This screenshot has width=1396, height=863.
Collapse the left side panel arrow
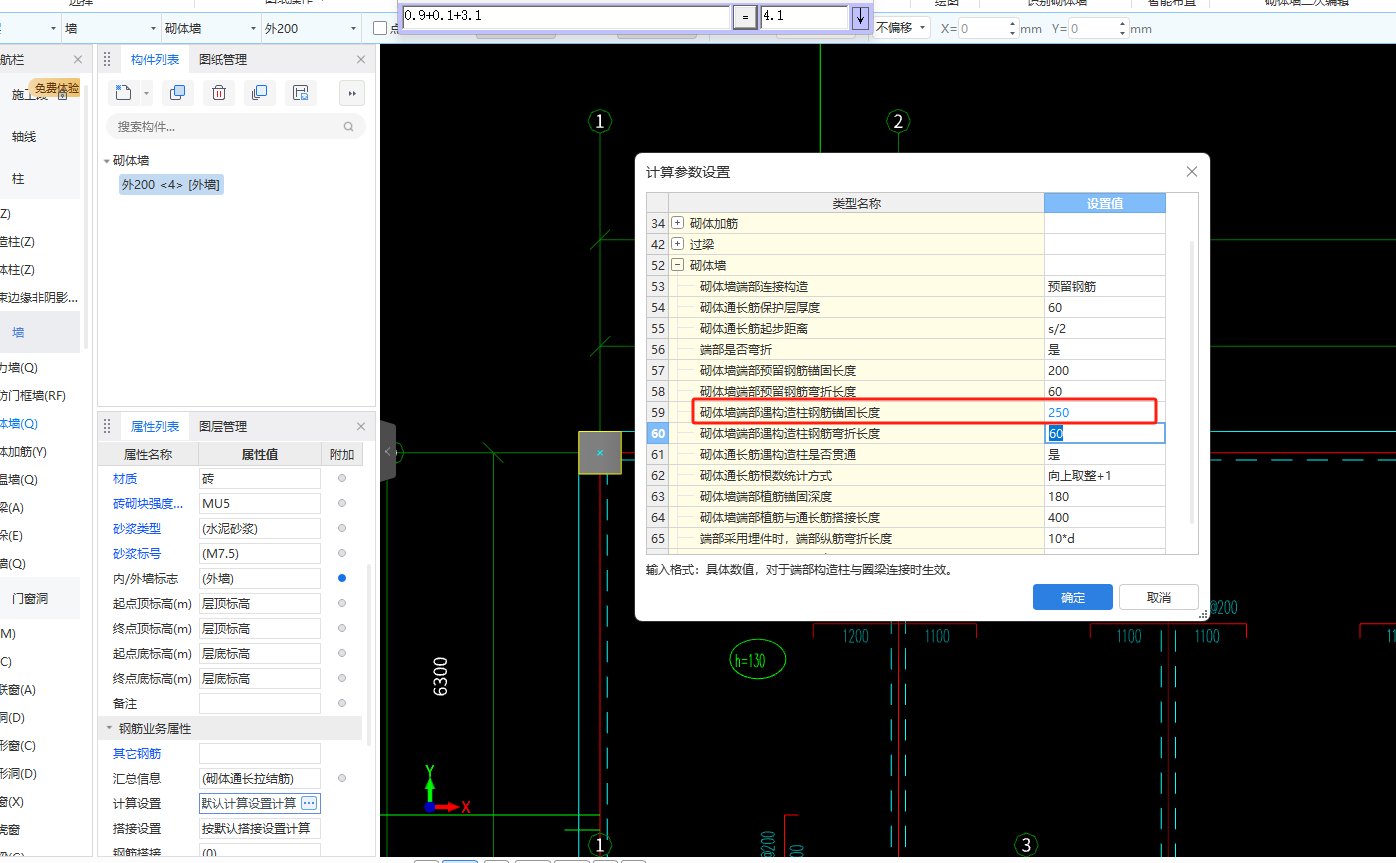[388, 452]
